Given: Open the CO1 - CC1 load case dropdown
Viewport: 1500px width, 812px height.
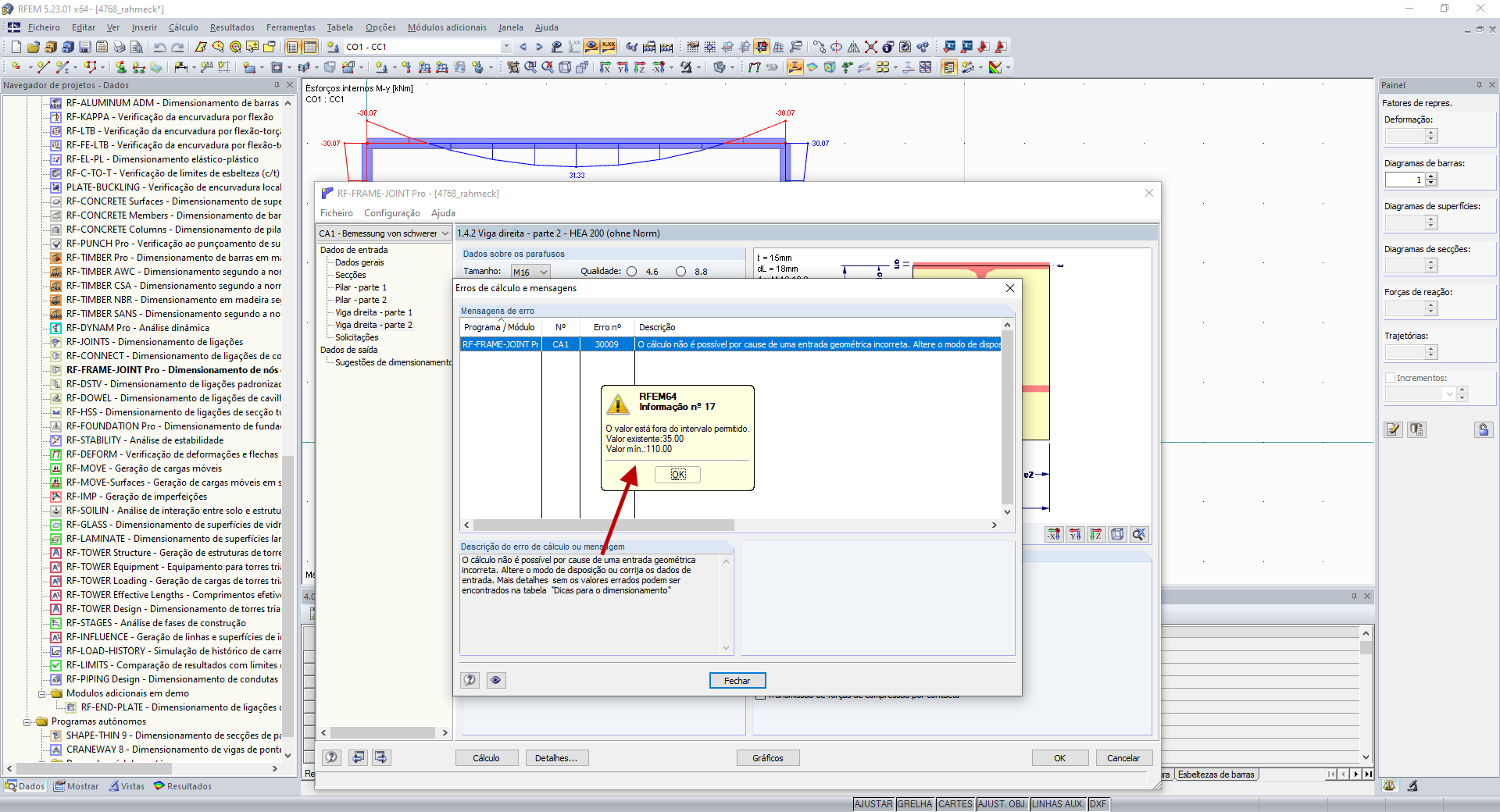Looking at the screenshot, I should pos(506,47).
